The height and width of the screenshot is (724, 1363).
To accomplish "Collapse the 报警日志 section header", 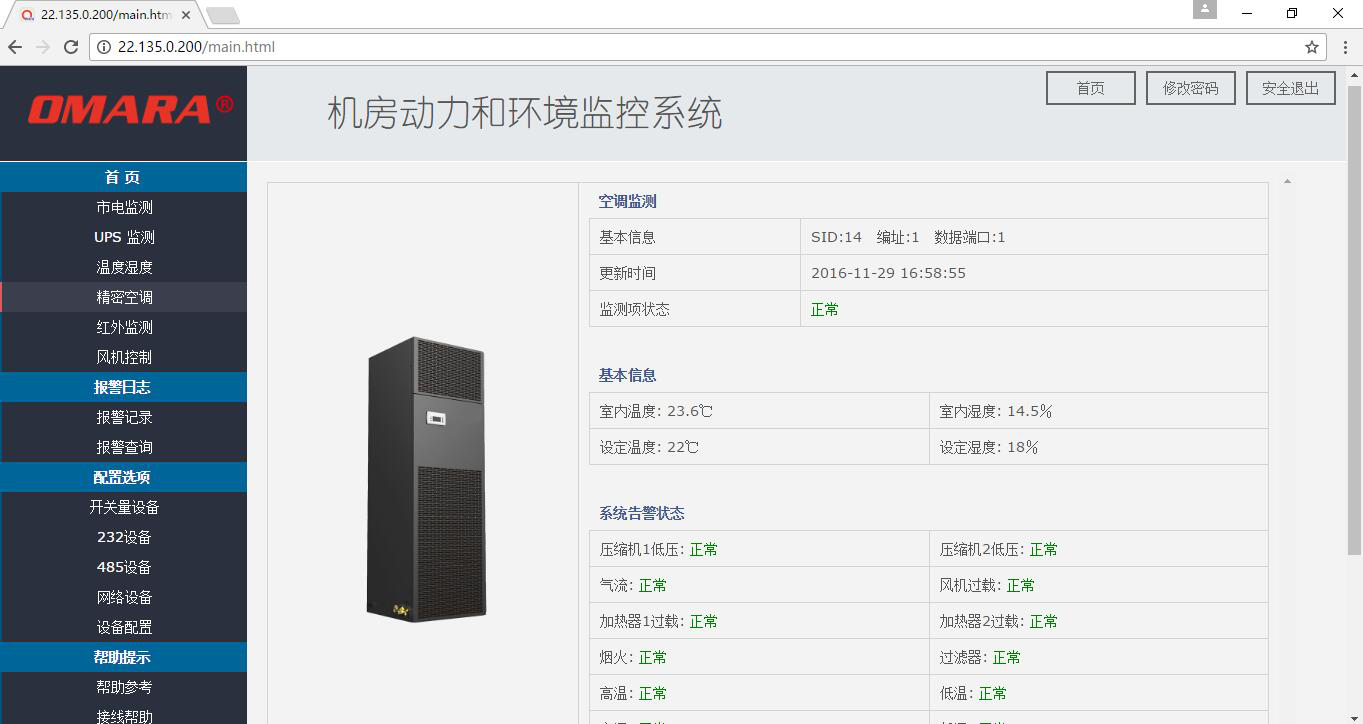I will [x=123, y=387].
